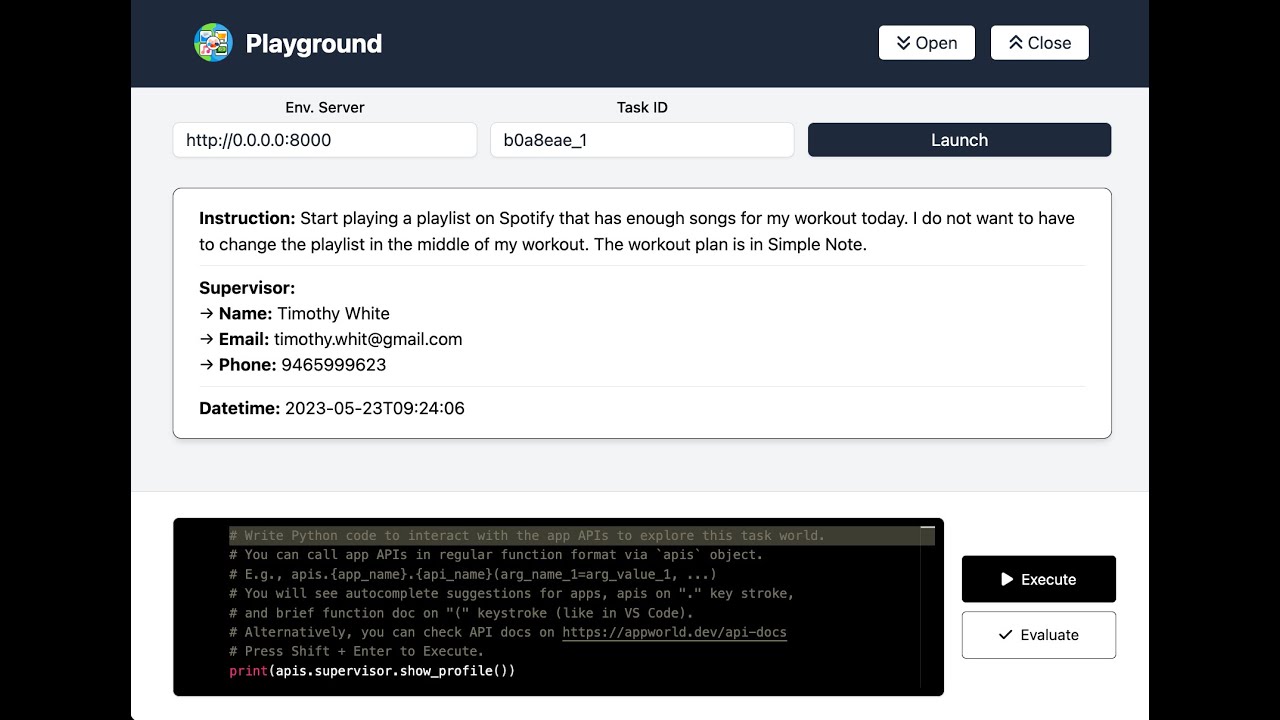
Task: Collapse sections with the Close button
Action: [x=1039, y=43]
